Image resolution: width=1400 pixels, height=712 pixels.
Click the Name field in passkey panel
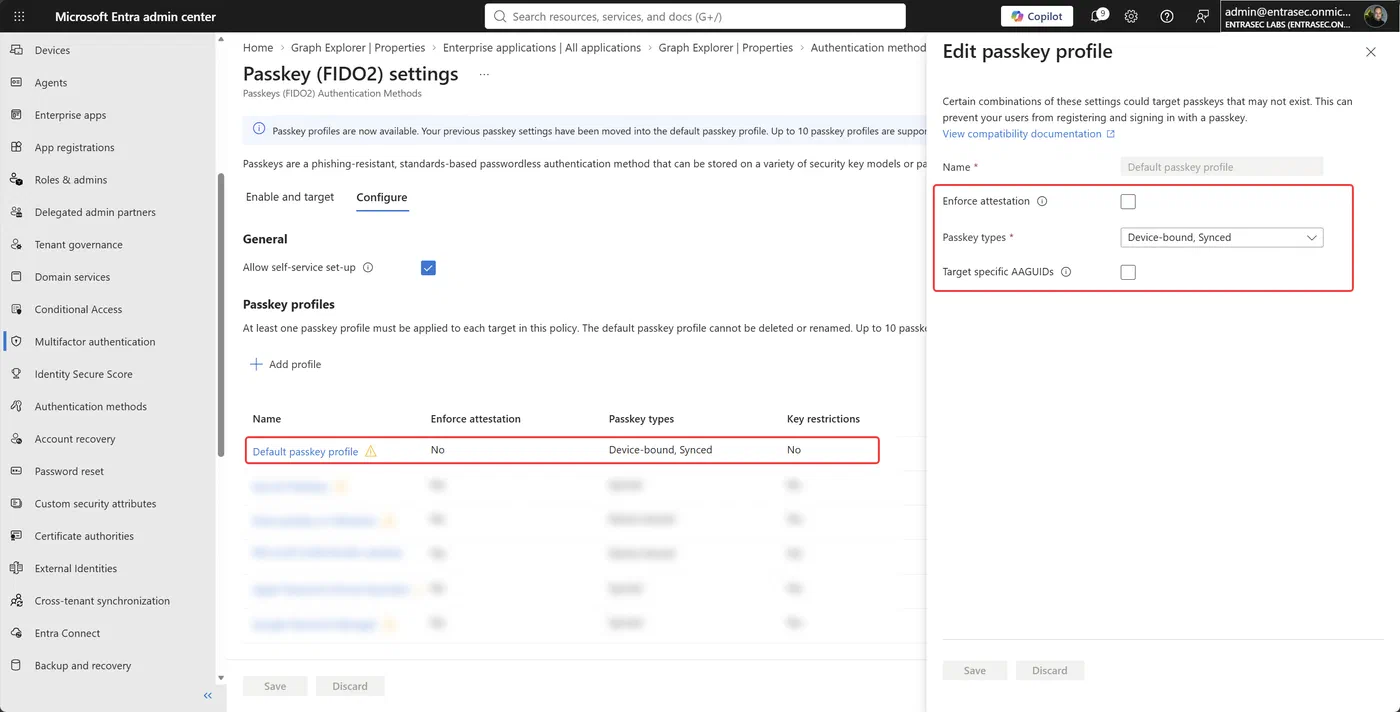[x=1222, y=167]
